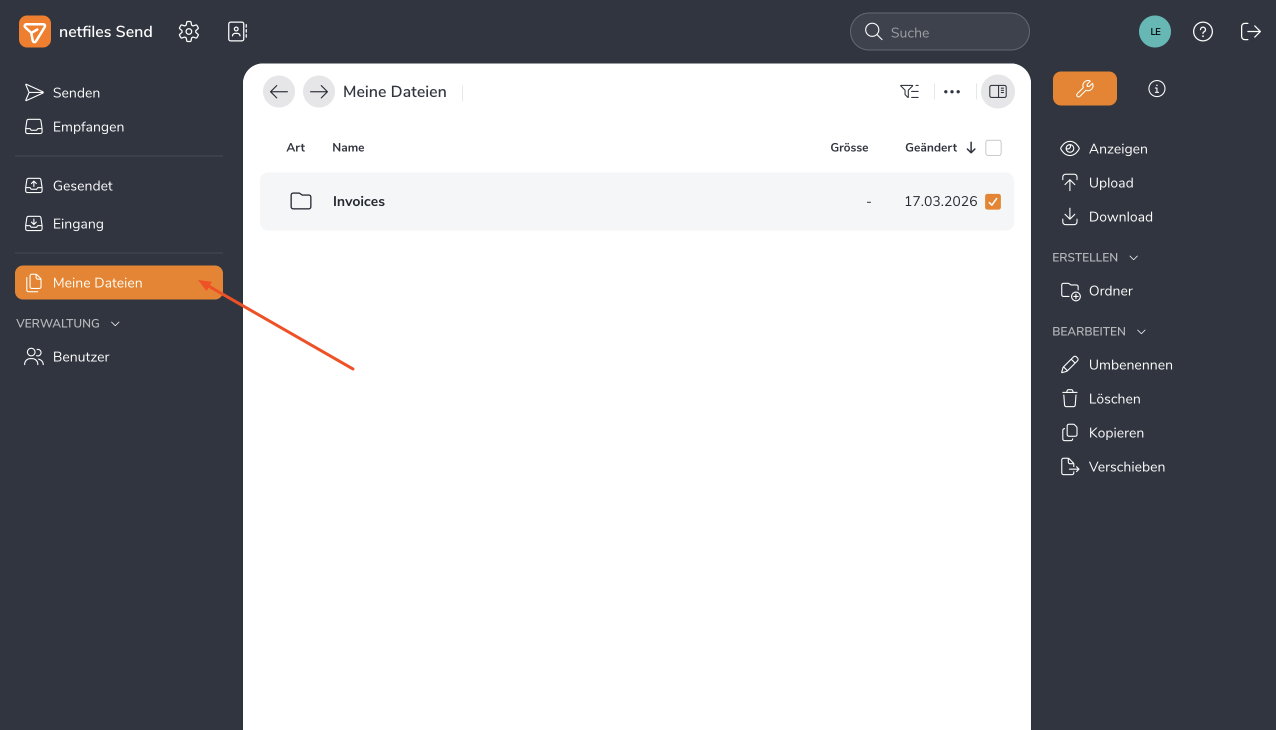Click the Suche search field
1276x730 pixels.
[x=950, y=32]
